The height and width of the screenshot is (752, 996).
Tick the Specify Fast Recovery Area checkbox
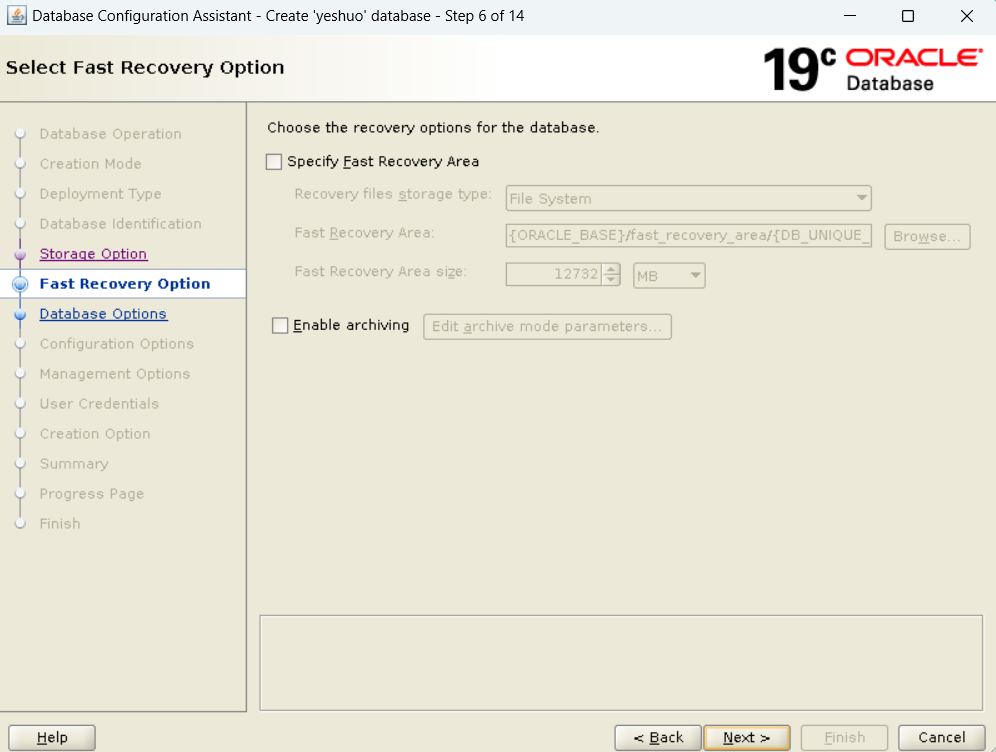(x=274, y=162)
